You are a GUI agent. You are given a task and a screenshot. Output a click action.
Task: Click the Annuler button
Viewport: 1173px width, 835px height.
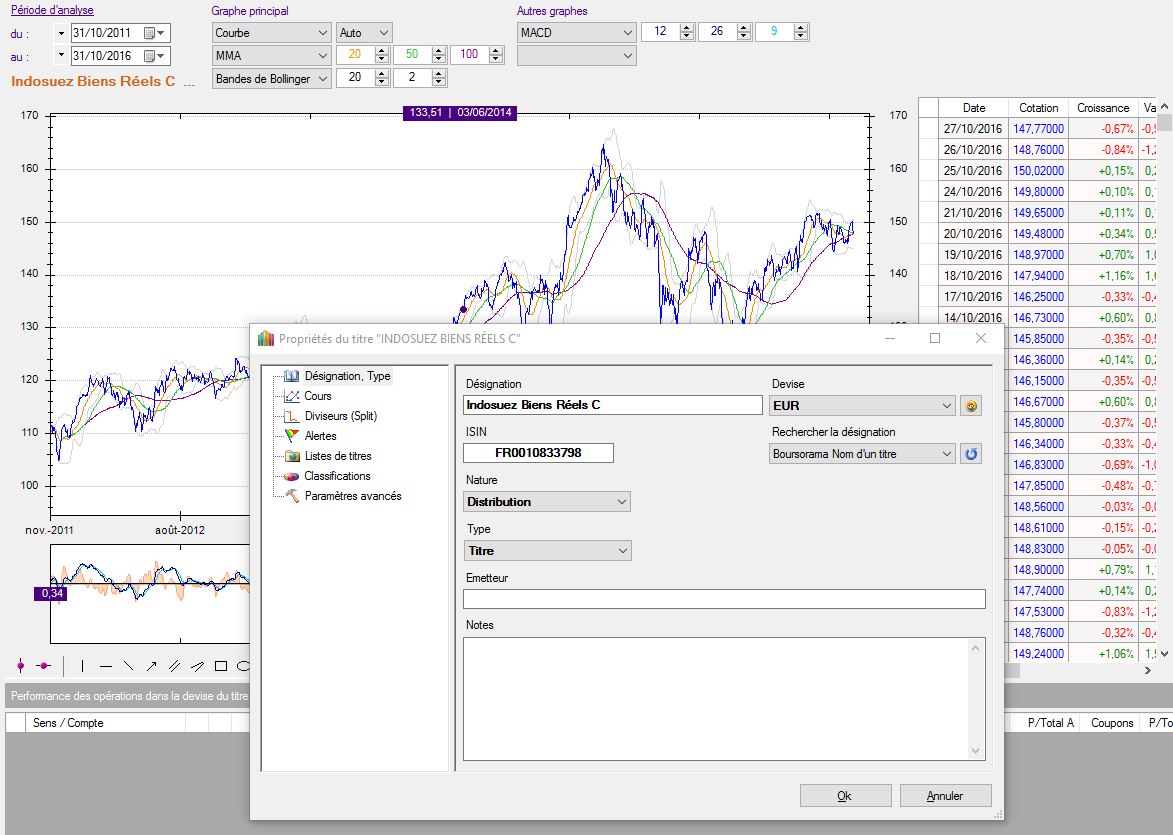pyautogui.click(x=945, y=796)
